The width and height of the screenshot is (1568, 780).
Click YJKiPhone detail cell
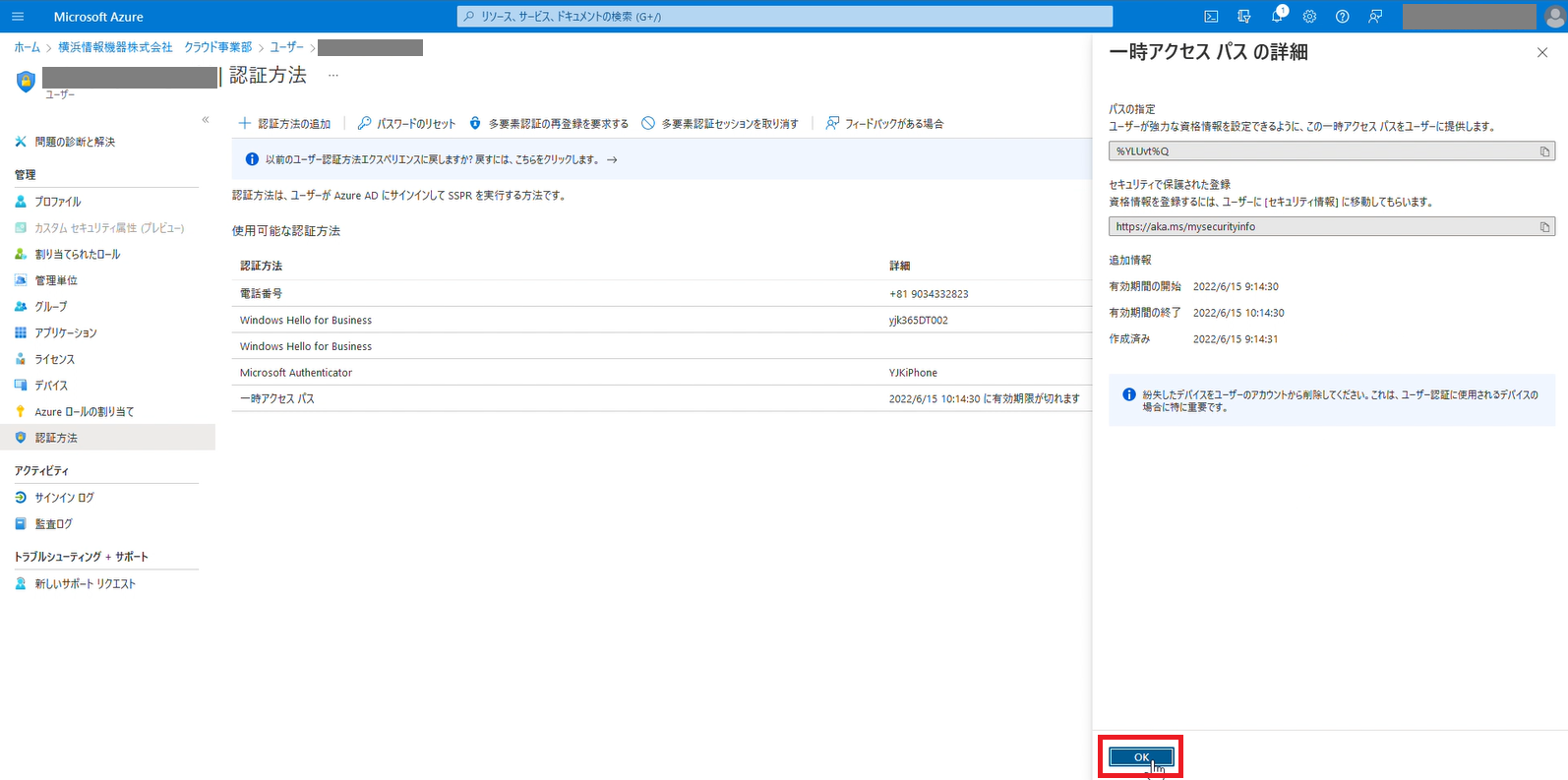click(x=913, y=373)
